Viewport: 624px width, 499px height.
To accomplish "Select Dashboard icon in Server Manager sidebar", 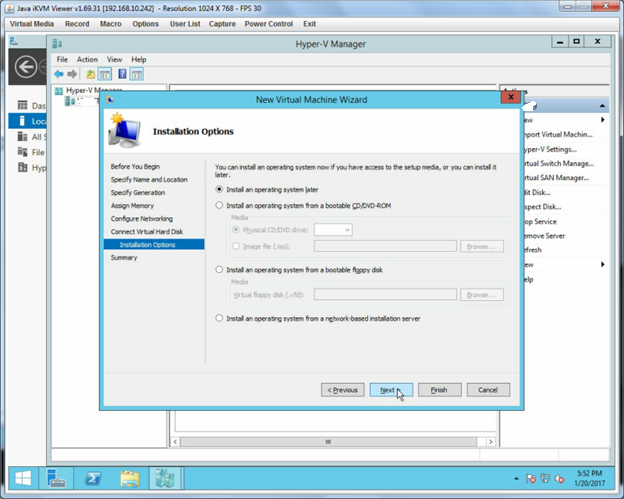I will point(22,105).
